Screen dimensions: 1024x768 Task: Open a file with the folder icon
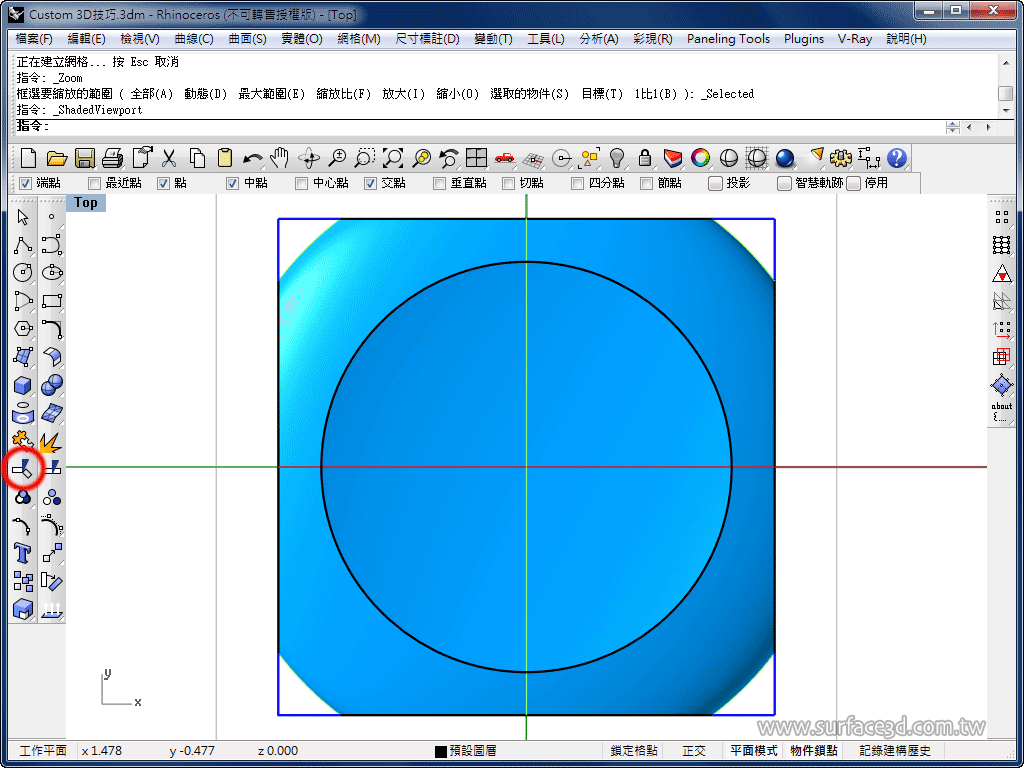57,158
